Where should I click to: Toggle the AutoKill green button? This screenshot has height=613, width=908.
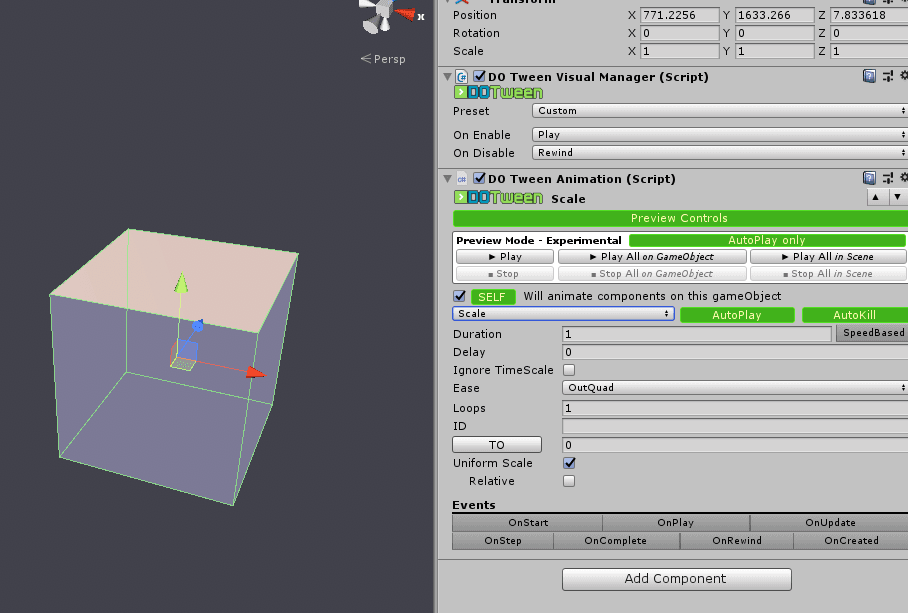[855, 315]
